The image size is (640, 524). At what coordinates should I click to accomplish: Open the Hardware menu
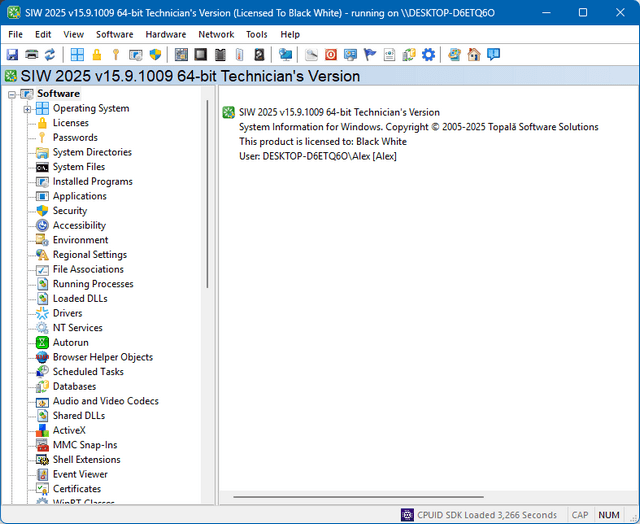coord(165,34)
